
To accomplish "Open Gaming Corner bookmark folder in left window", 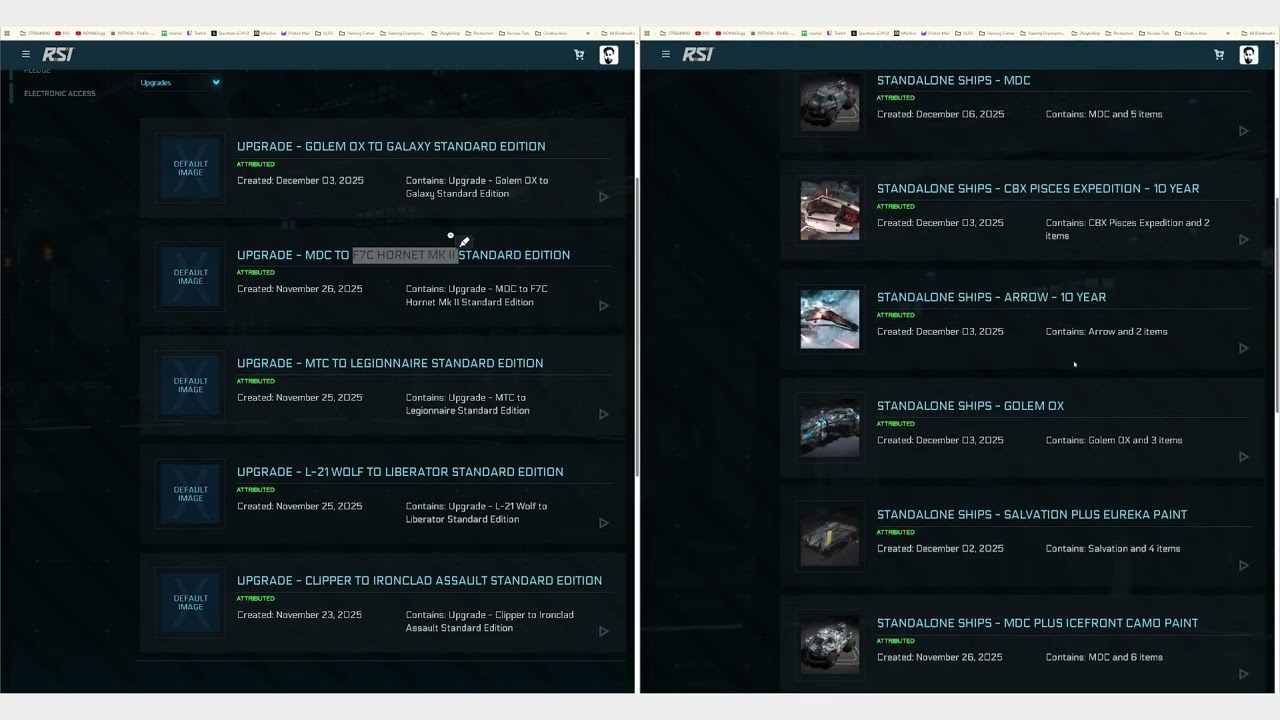I will point(357,33).
